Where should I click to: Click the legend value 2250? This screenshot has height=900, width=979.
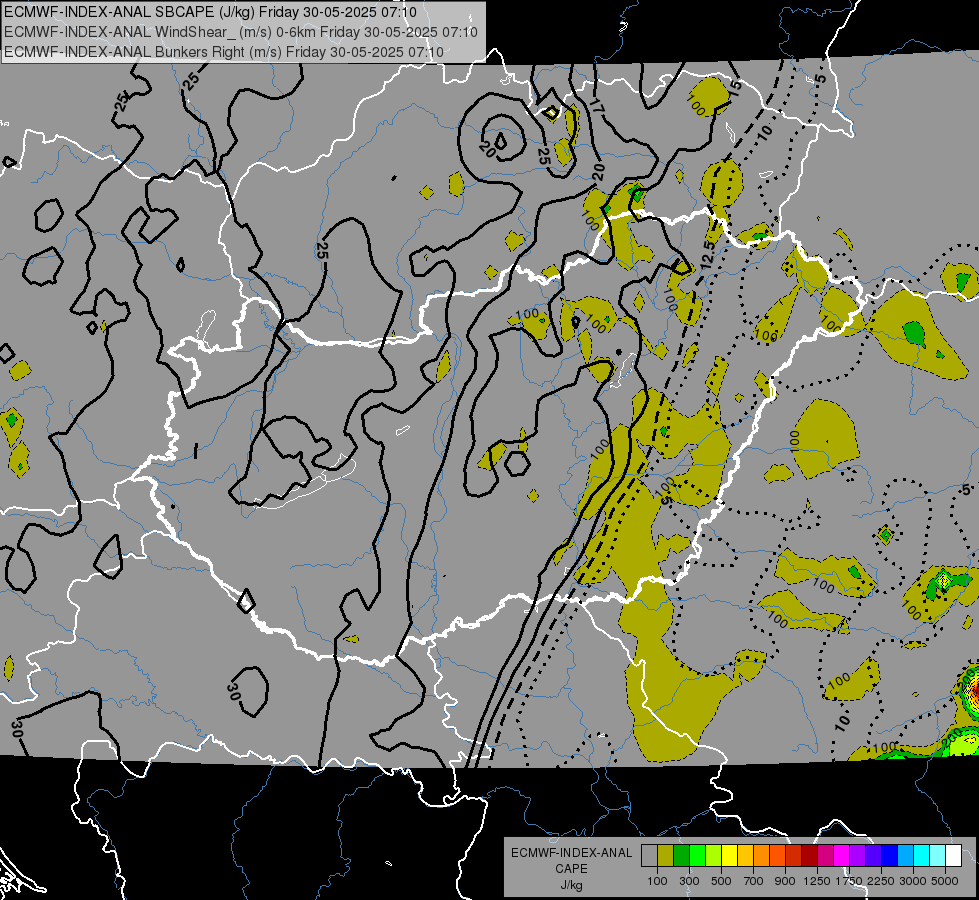point(881,881)
